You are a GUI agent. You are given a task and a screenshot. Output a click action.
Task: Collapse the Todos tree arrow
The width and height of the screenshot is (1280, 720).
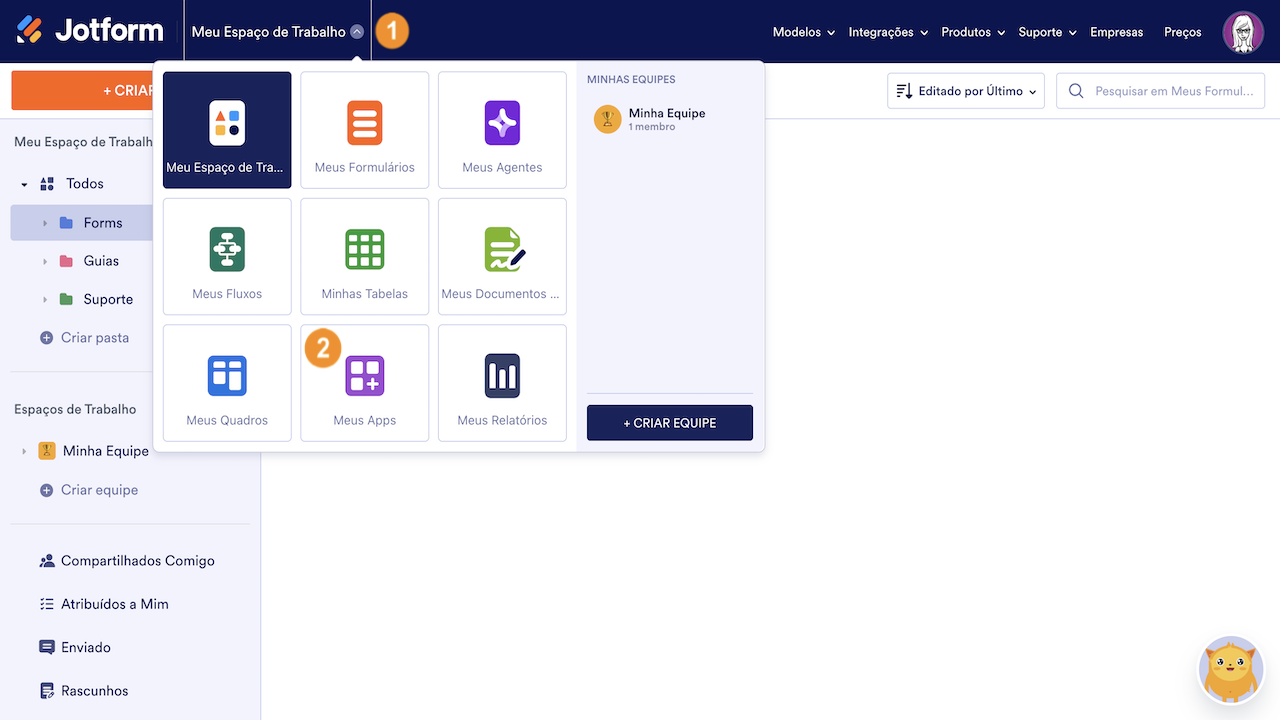(x=24, y=185)
